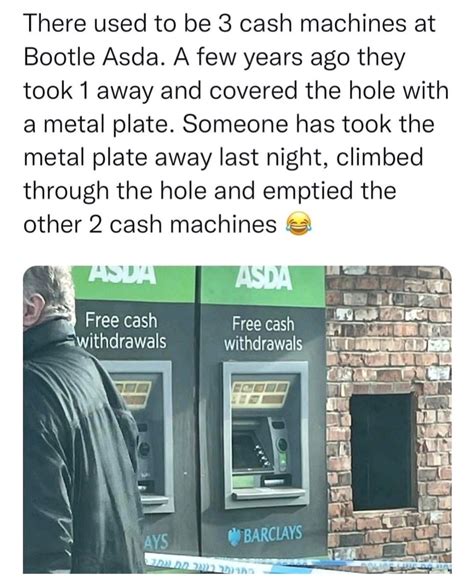Click the 'BARCLAYS' wordmark under right ATM
The image size is (474, 585).
click(272, 535)
